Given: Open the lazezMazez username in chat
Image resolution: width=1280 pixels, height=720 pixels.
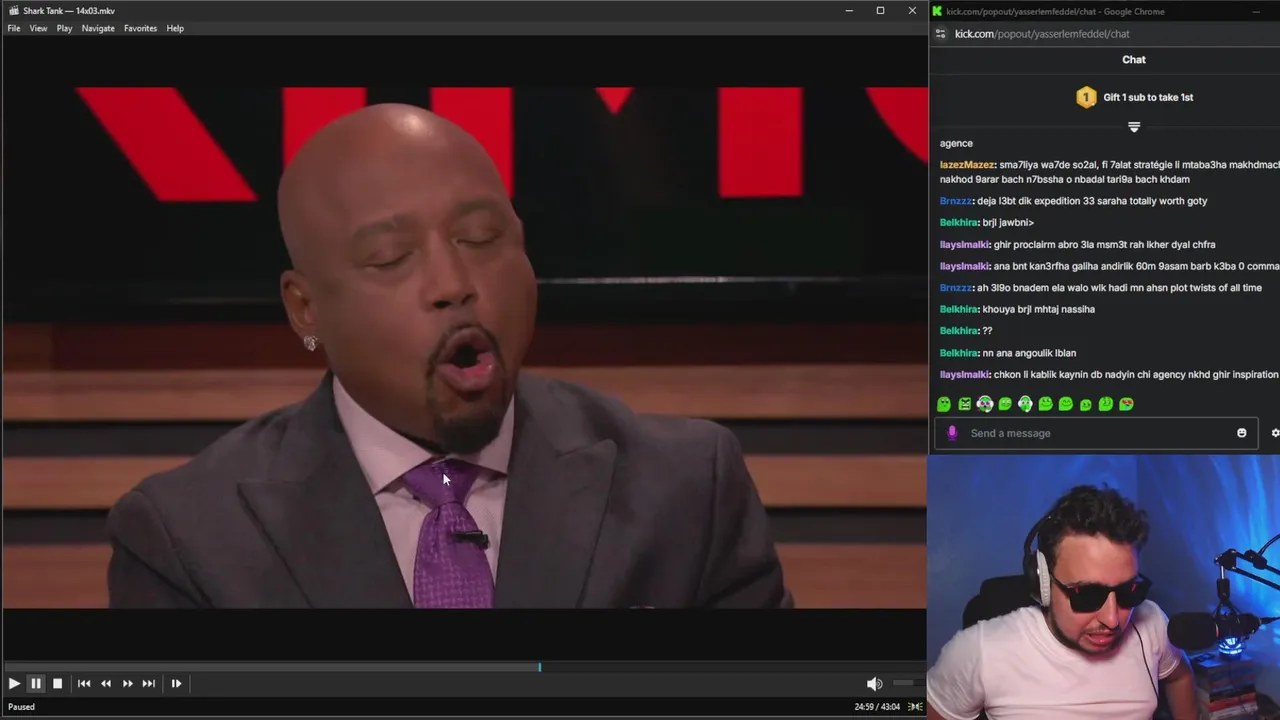Looking at the screenshot, I should click(x=967, y=165).
